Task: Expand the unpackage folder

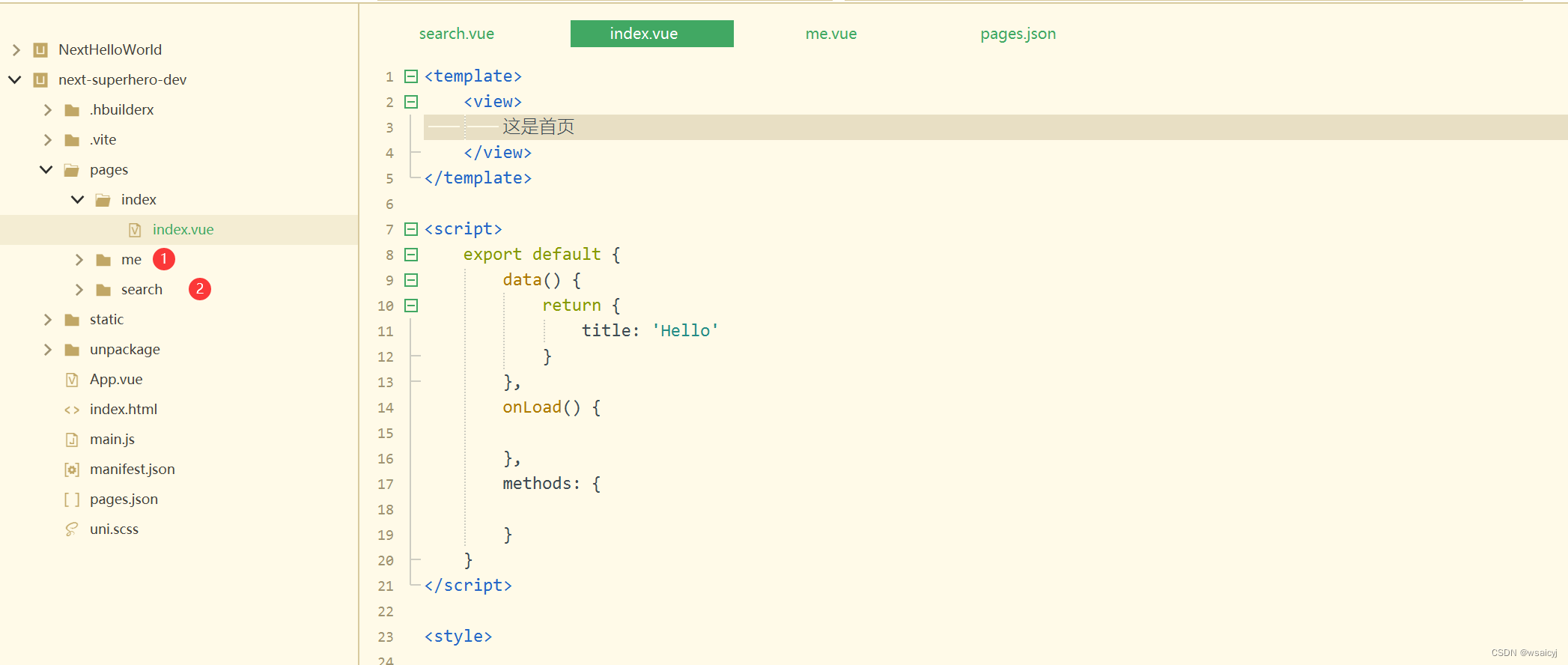Action: coord(47,350)
